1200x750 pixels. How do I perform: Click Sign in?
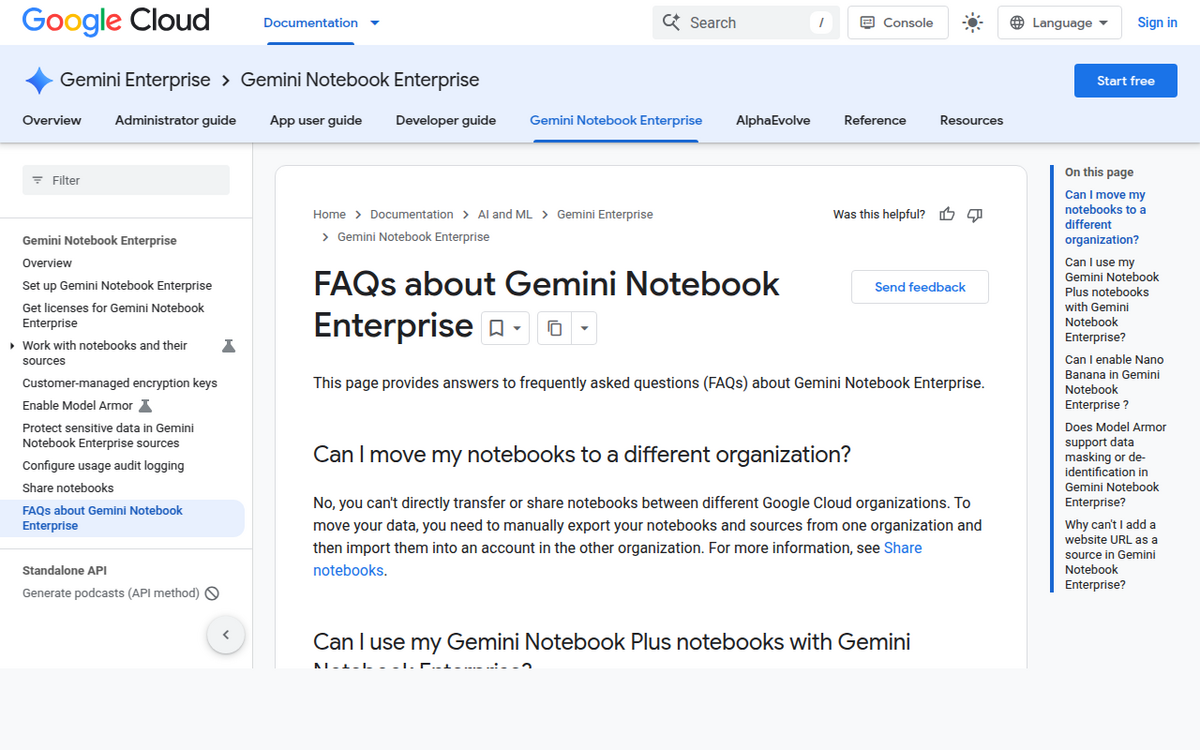1157,23
